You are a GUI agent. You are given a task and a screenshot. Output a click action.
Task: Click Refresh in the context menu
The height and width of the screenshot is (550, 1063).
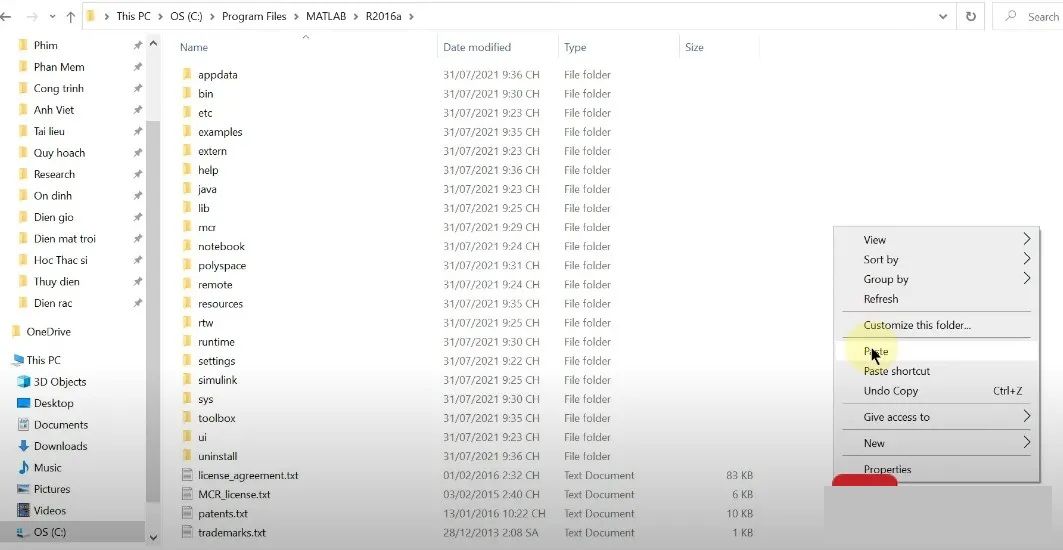[936, 298]
